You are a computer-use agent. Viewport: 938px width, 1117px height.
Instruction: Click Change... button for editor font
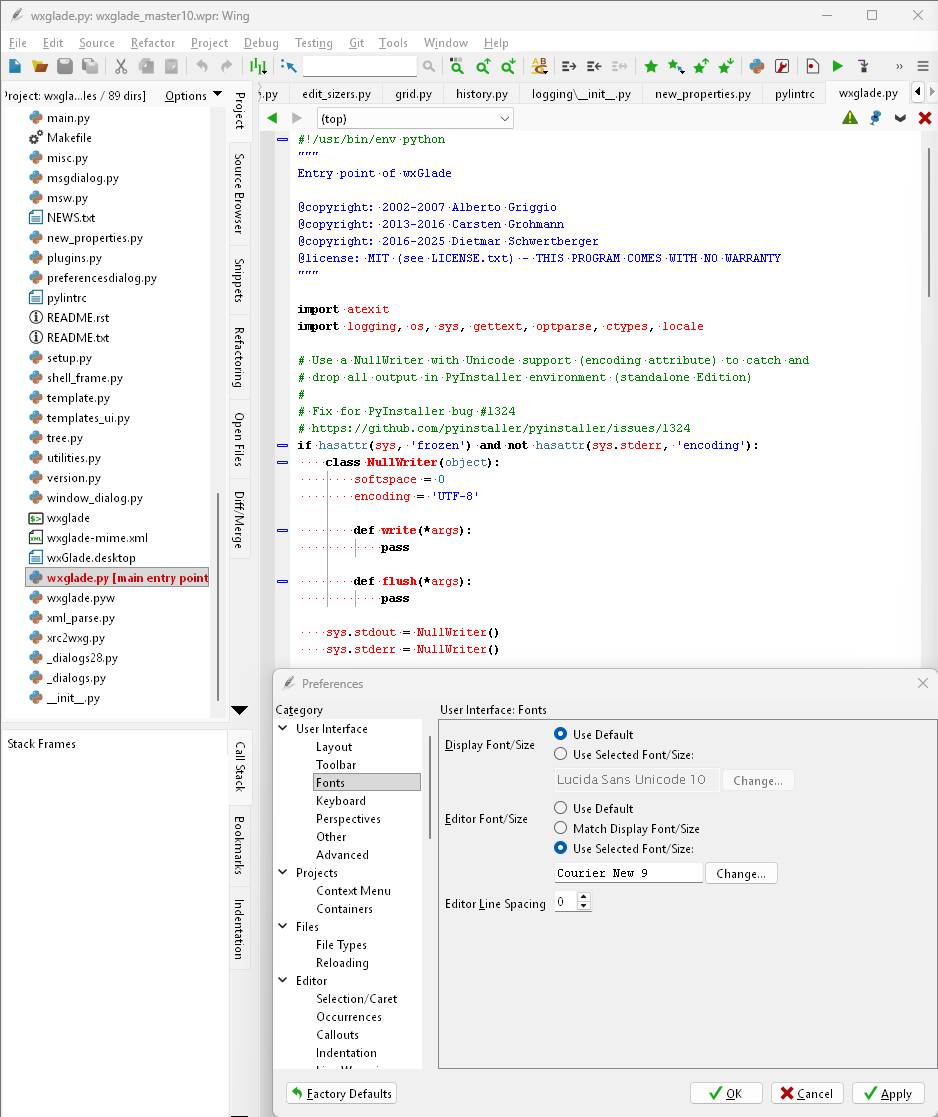point(741,873)
